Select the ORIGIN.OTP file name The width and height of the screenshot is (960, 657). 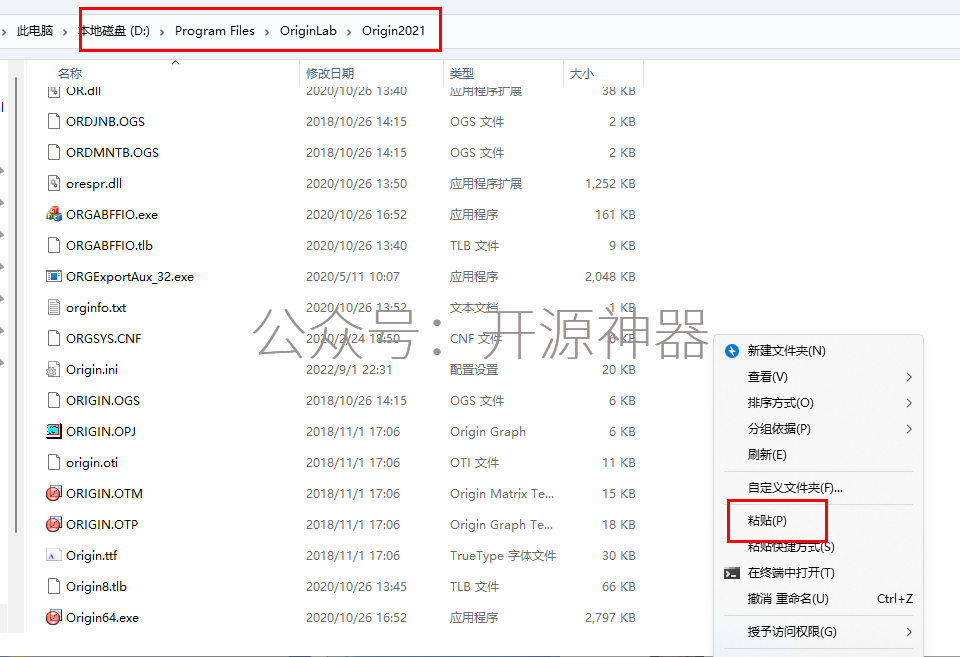click(102, 524)
